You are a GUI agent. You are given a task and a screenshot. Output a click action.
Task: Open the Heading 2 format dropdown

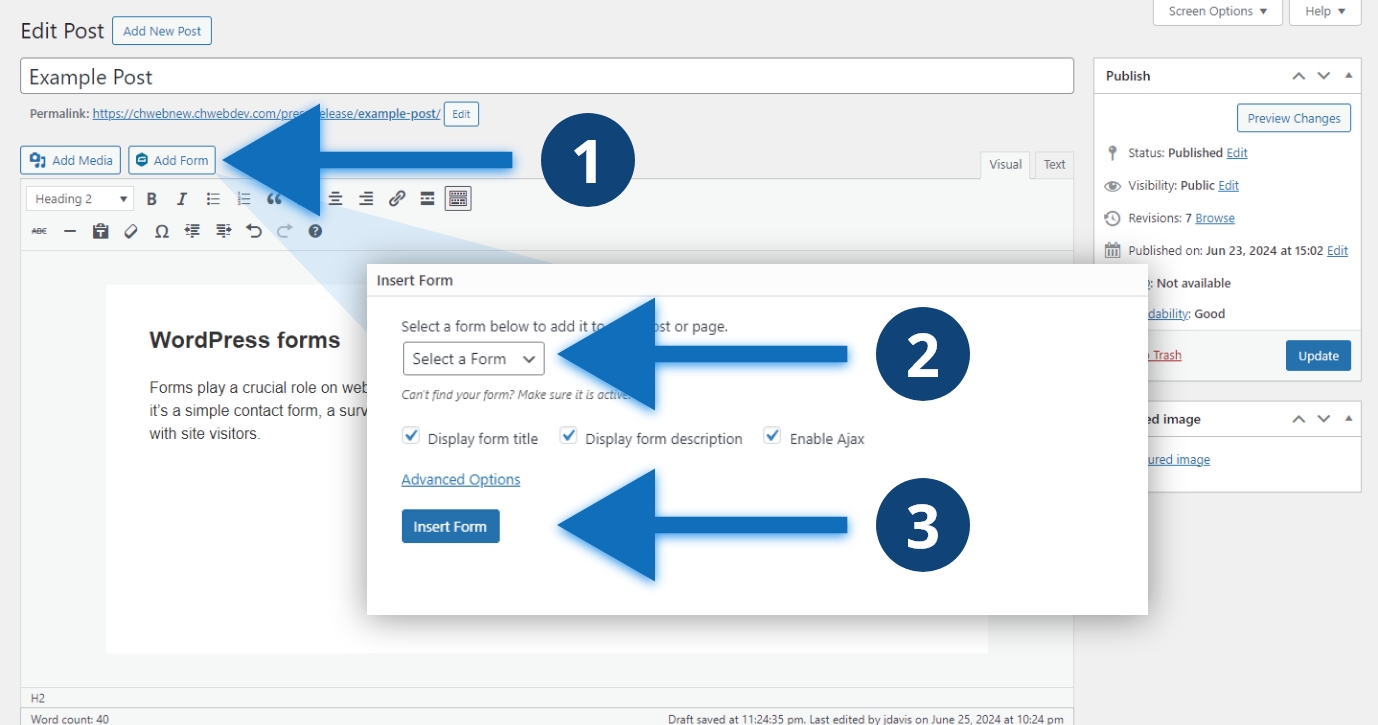coord(80,199)
